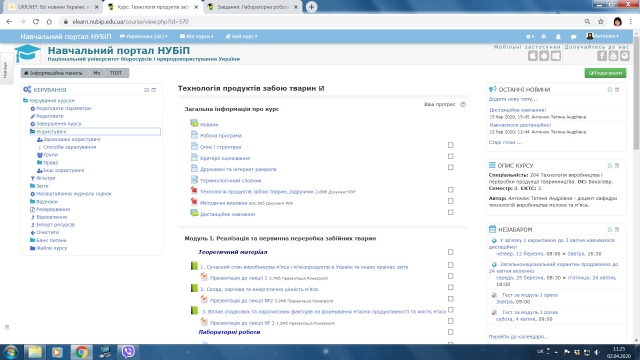Click the graduation cap portal logo
The width and height of the screenshot is (640, 360).
27,53
